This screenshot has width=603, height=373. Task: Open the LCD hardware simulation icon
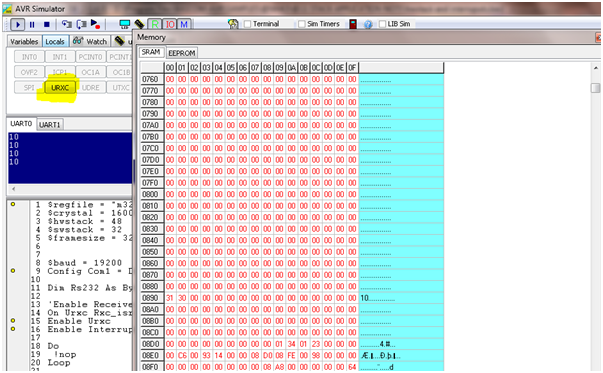tap(125, 25)
